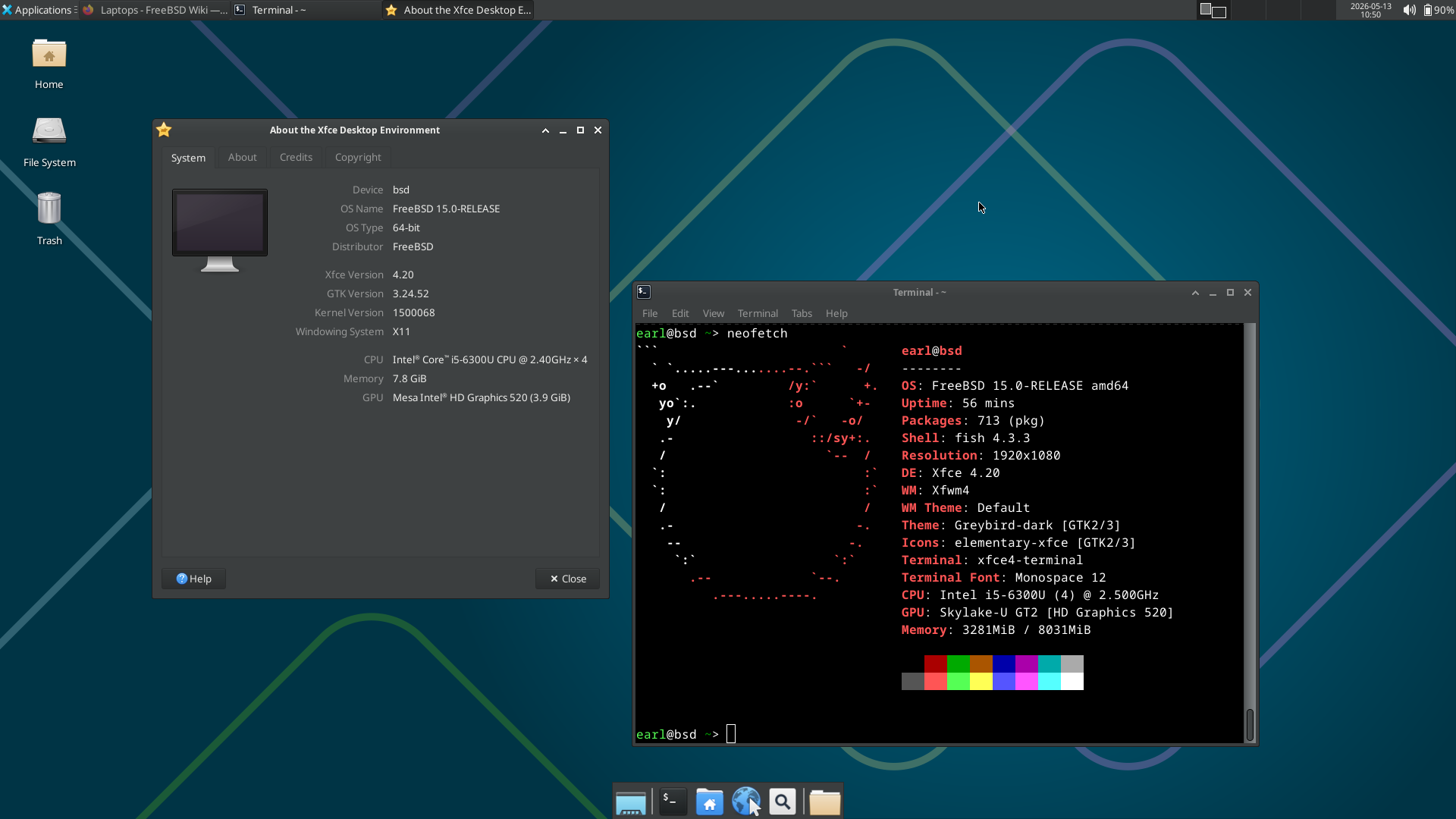Image resolution: width=1456 pixels, height=819 pixels.
Task: Switch to the Laptops - FreeBSD Wiki taskbar window
Action: pos(155,10)
